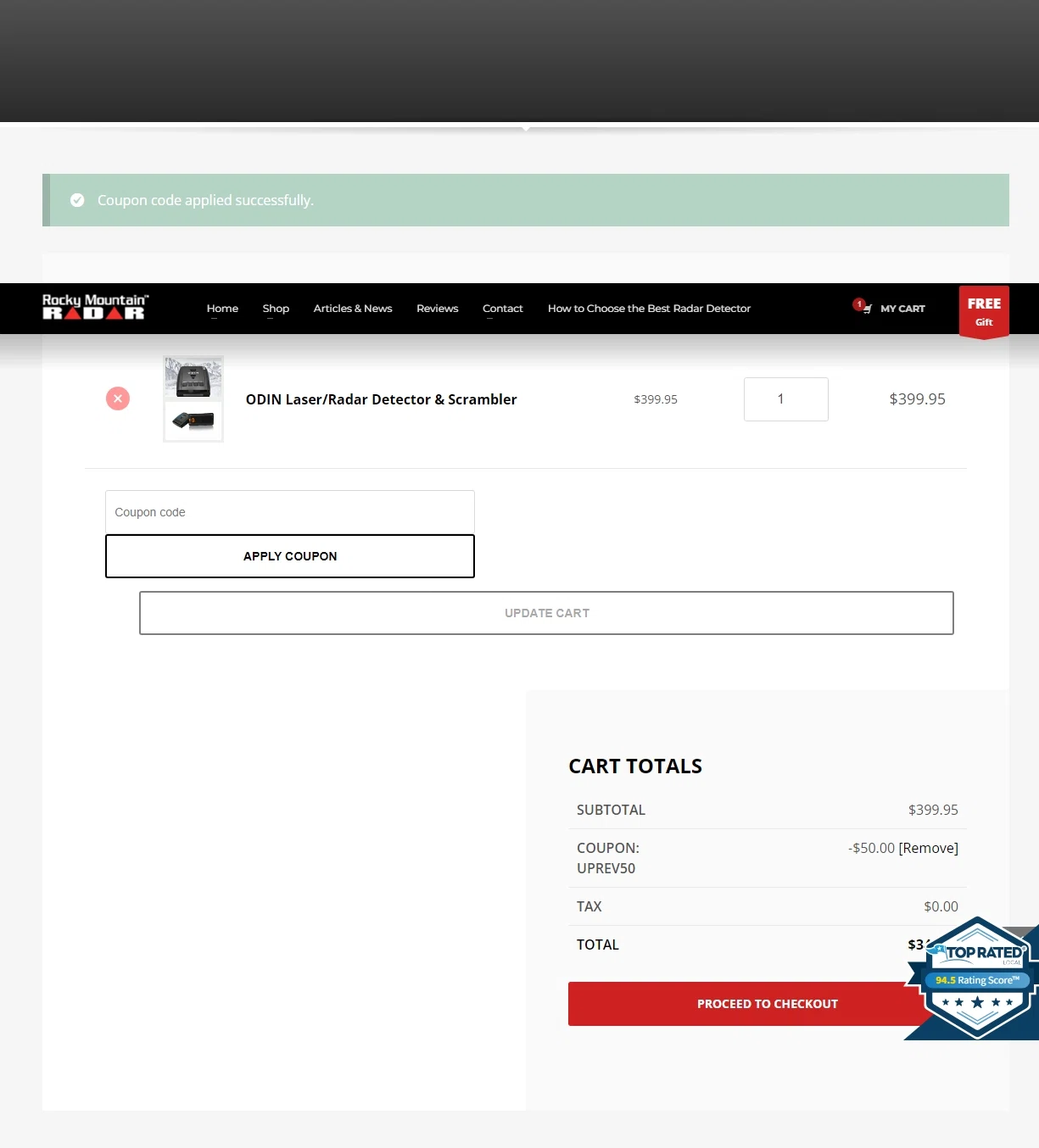
Task: Click the 'Coupon code applied successfully.' message
Action: (x=205, y=200)
